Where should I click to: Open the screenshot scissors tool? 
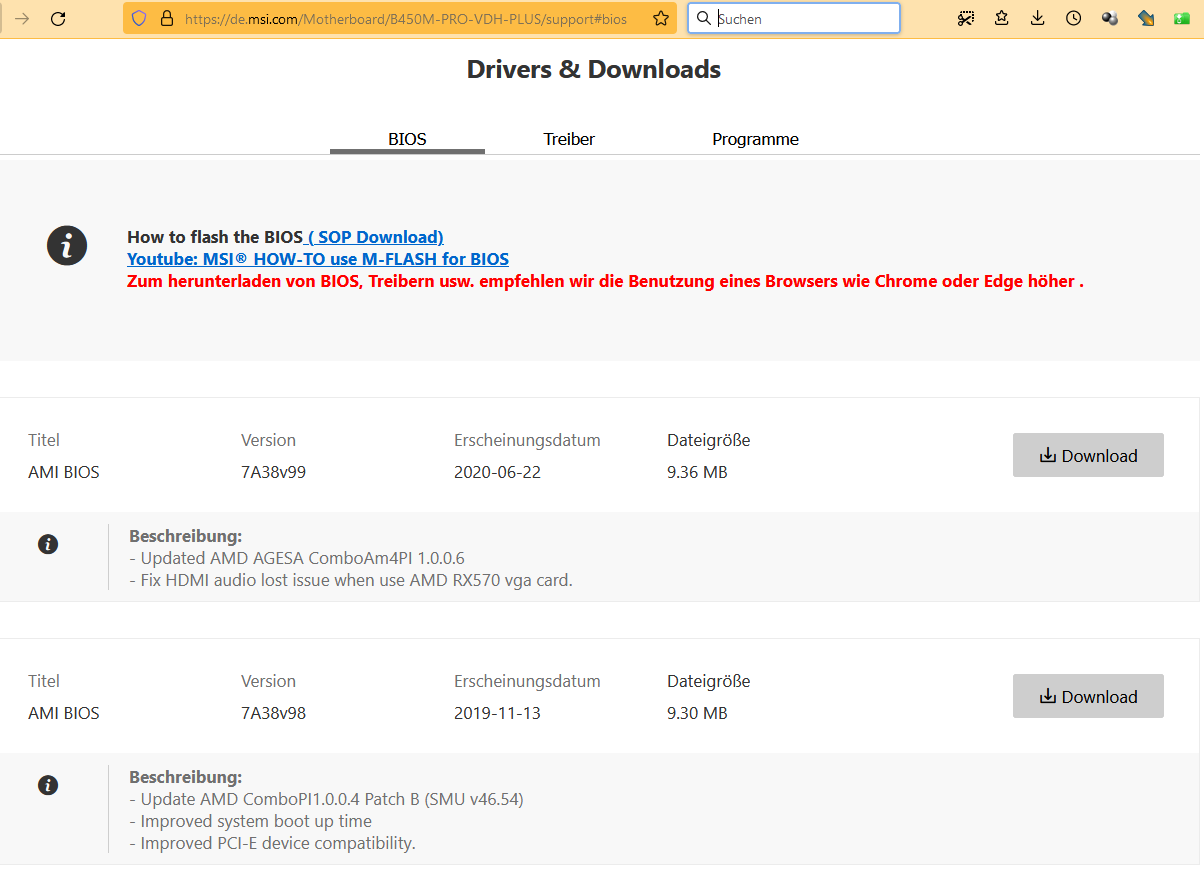tap(965, 18)
